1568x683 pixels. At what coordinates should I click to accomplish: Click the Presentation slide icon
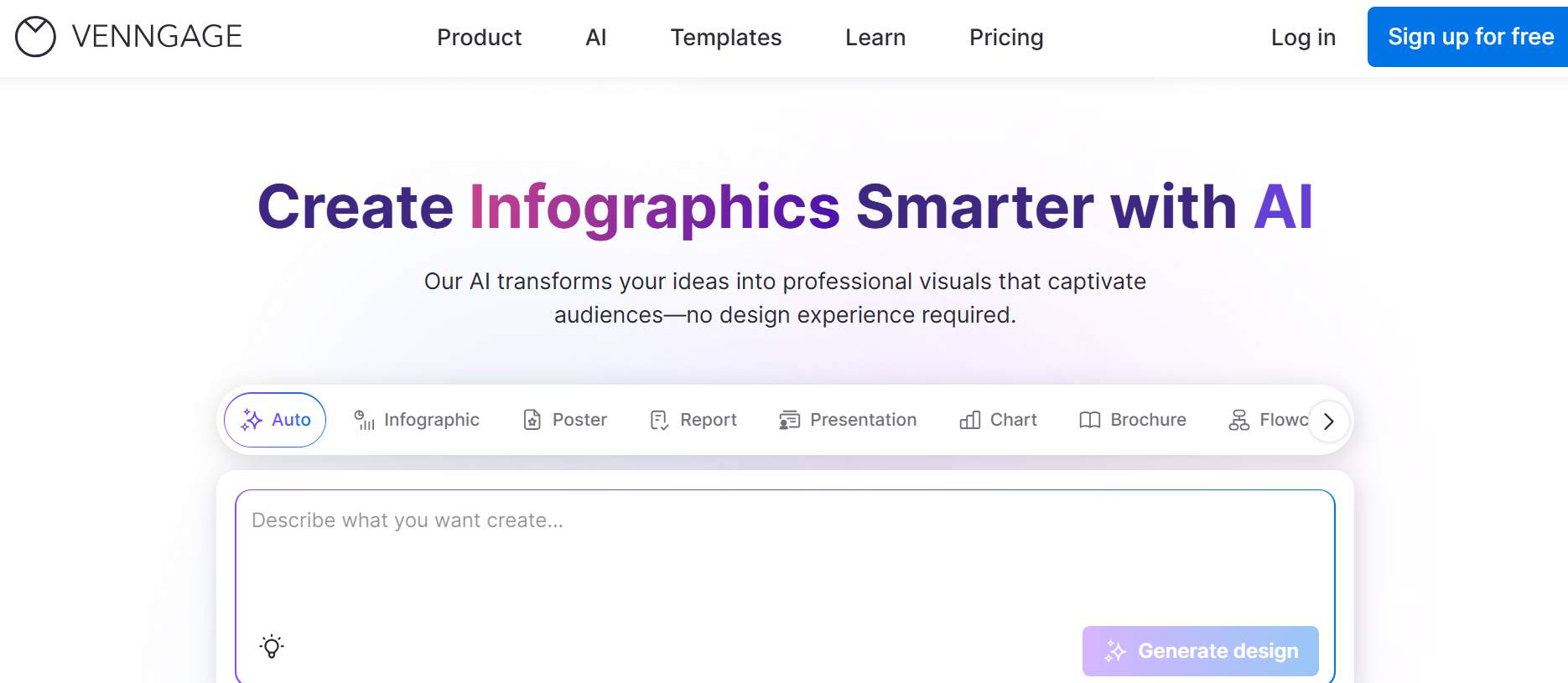point(789,420)
